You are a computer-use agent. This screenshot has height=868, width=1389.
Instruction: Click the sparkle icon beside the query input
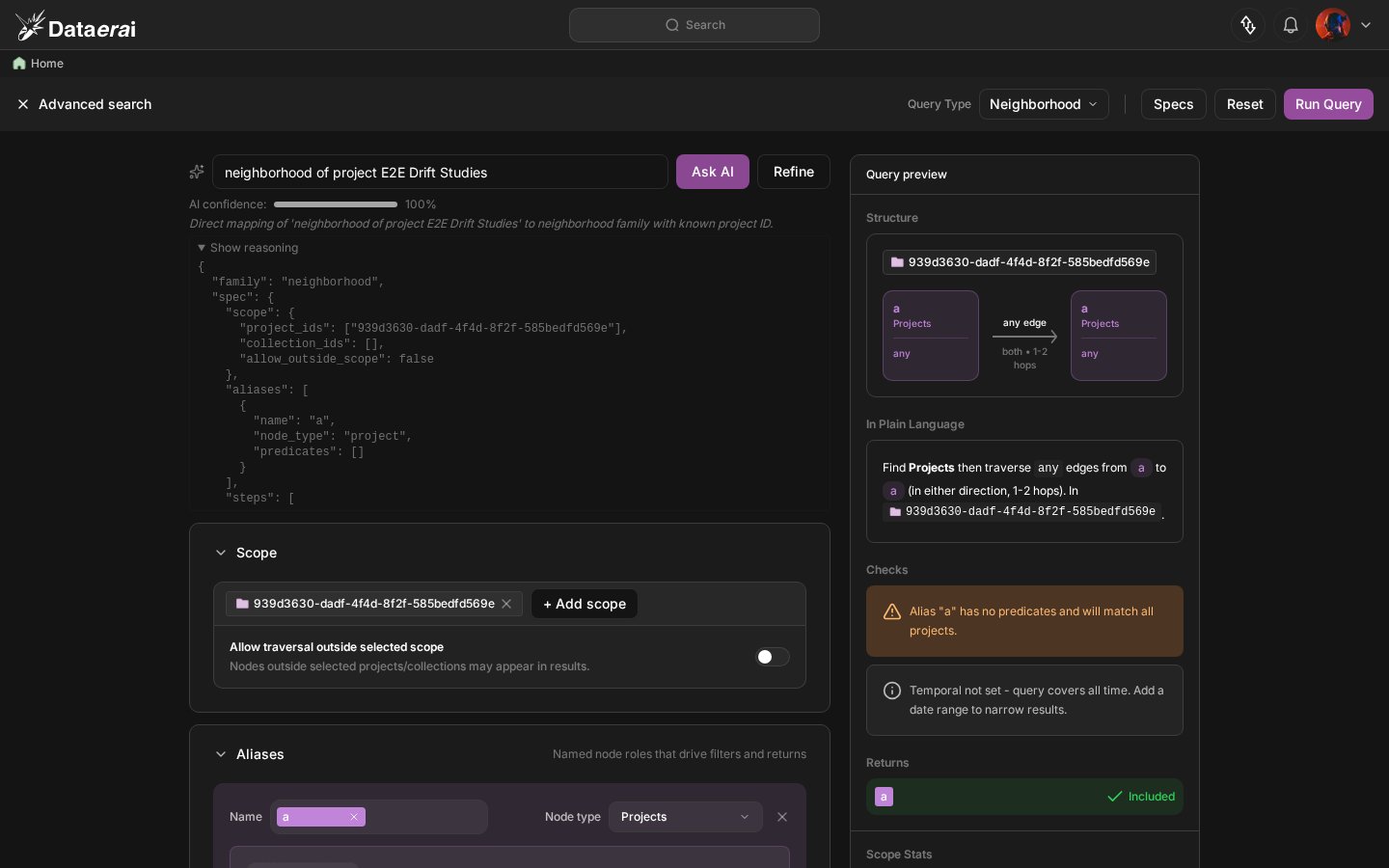[197, 172]
